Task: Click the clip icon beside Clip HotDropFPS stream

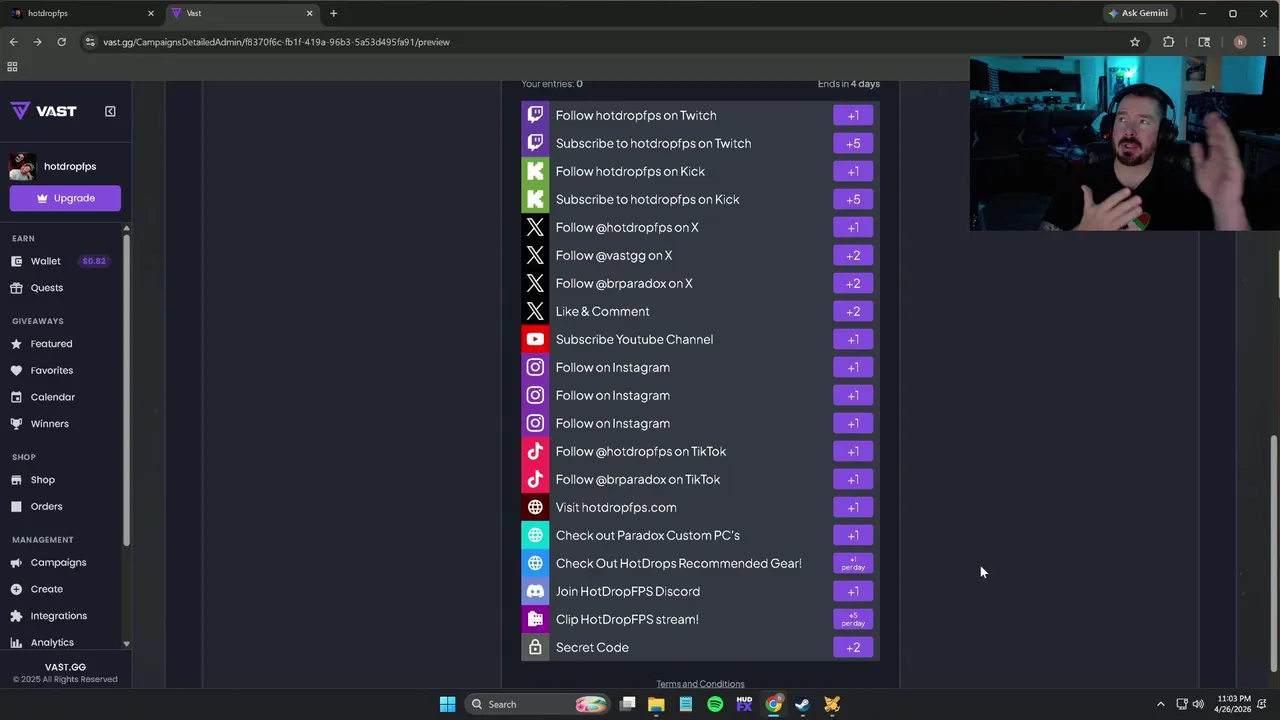Action: pyautogui.click(x=535, y=619)
